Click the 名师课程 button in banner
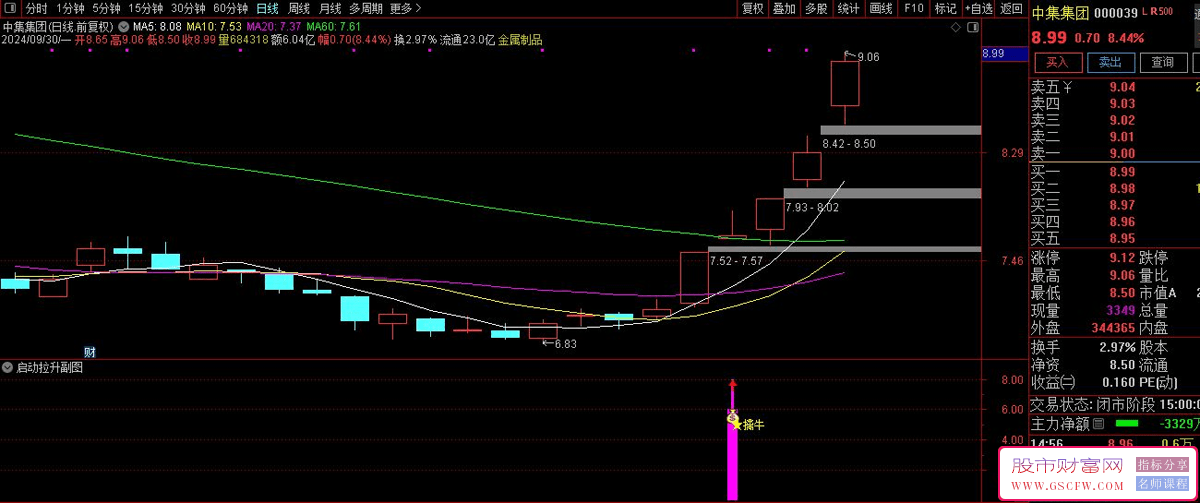The height and width of the screenshot is (503, 1200). [1163, 485]
